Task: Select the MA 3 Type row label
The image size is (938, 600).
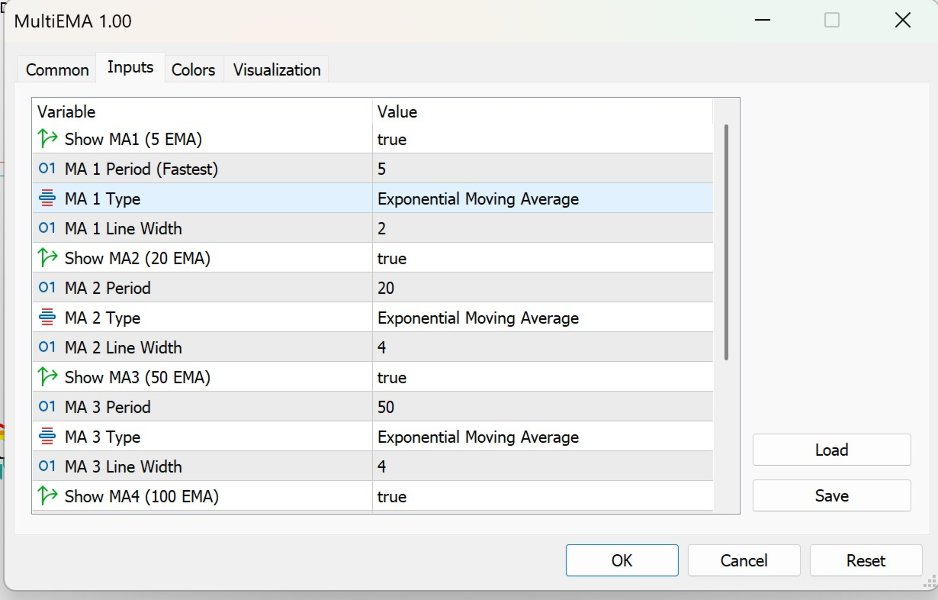Action: coord(102,437)
